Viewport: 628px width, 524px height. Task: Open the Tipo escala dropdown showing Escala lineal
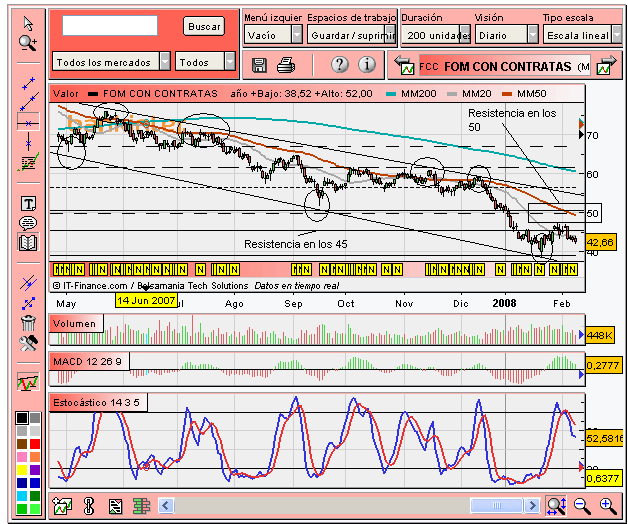coord(582,35)
